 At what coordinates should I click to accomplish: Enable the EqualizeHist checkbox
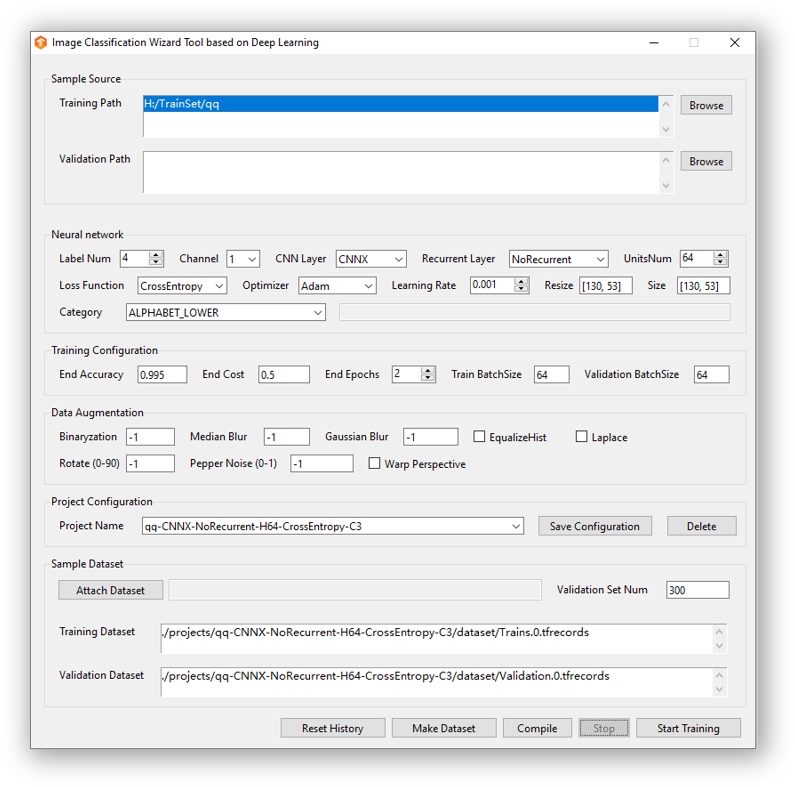click(x=479, y=437)
